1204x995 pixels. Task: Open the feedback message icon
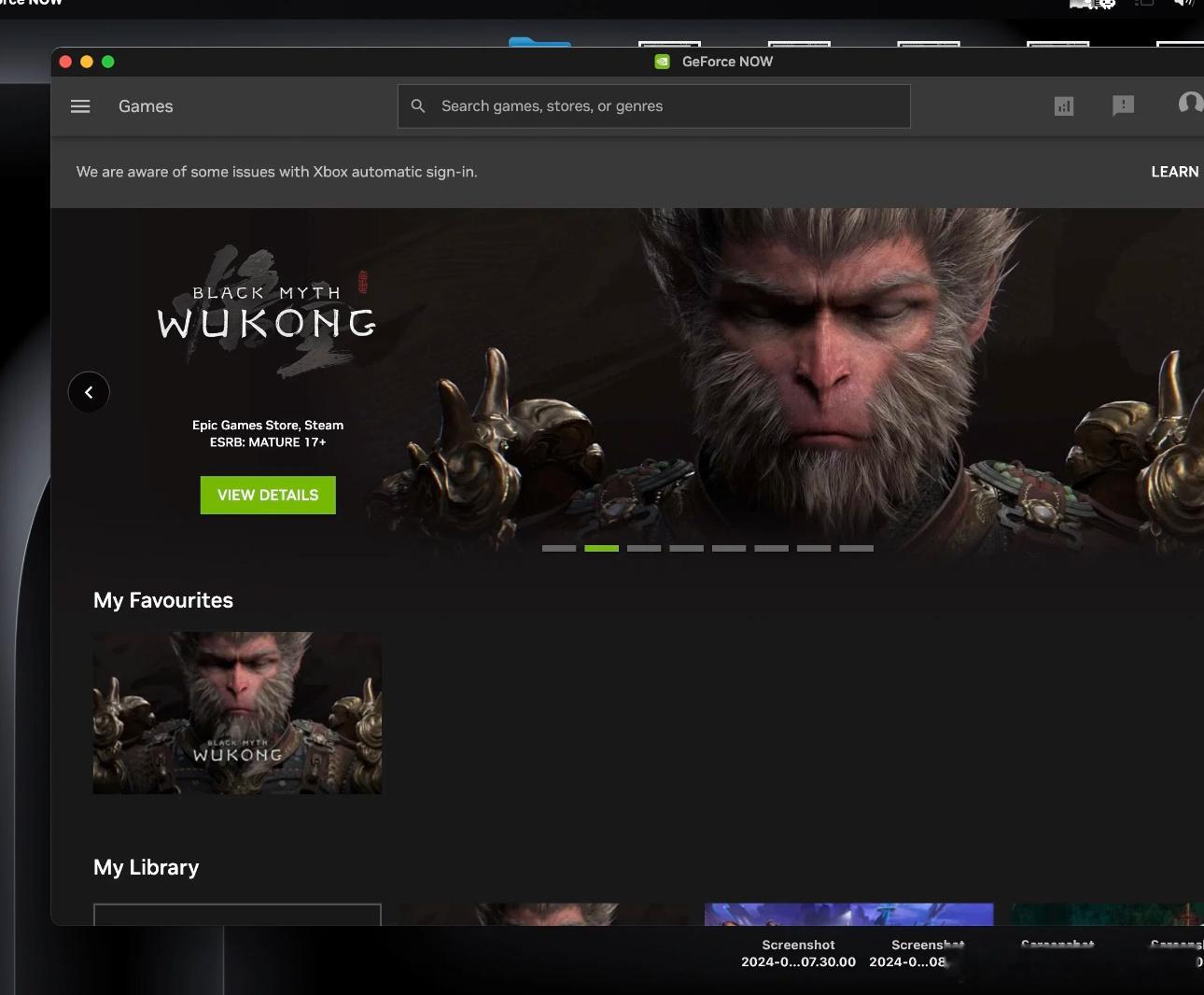tap(1124, 105)
